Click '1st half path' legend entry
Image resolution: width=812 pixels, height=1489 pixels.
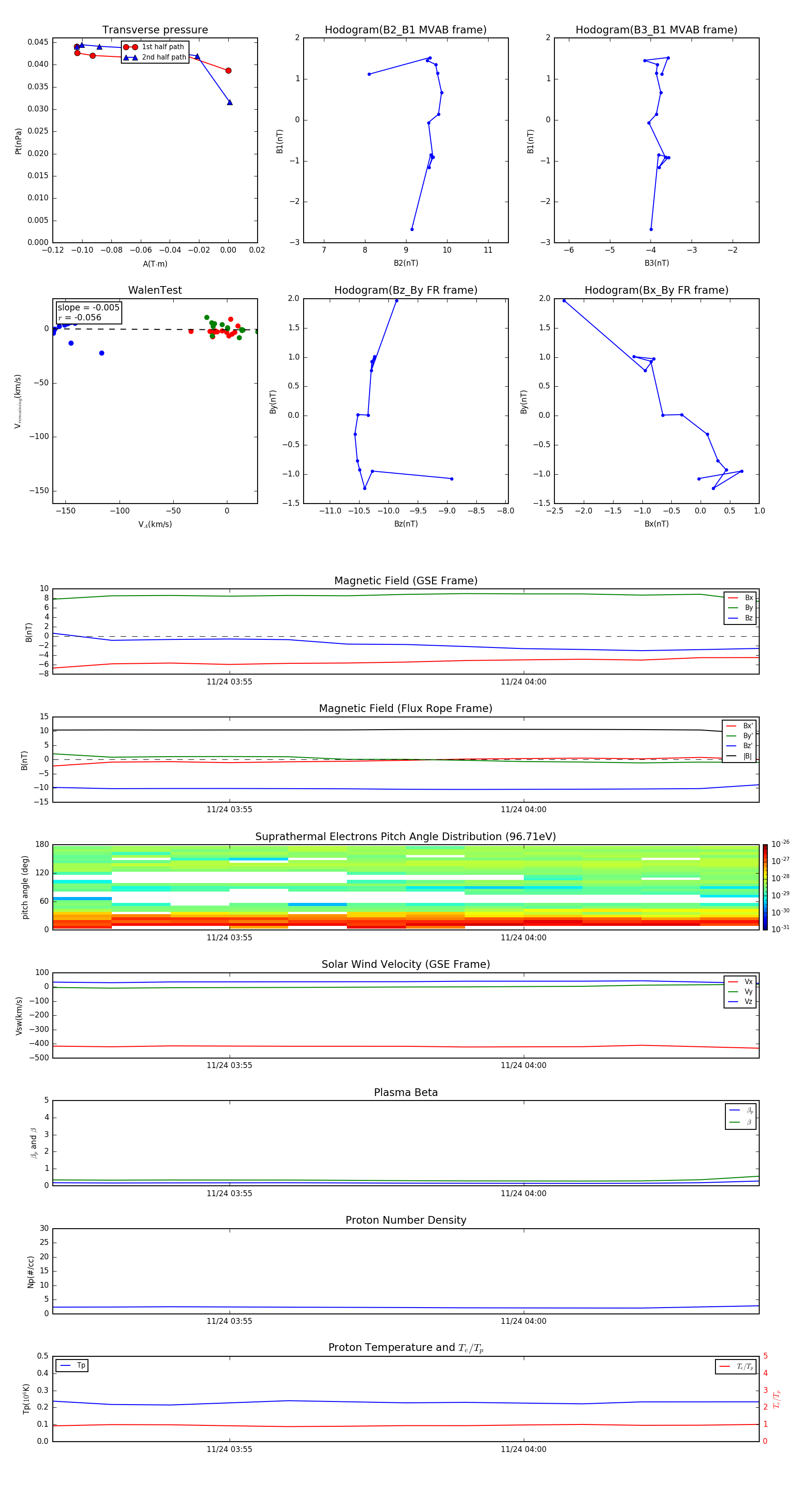154,47
